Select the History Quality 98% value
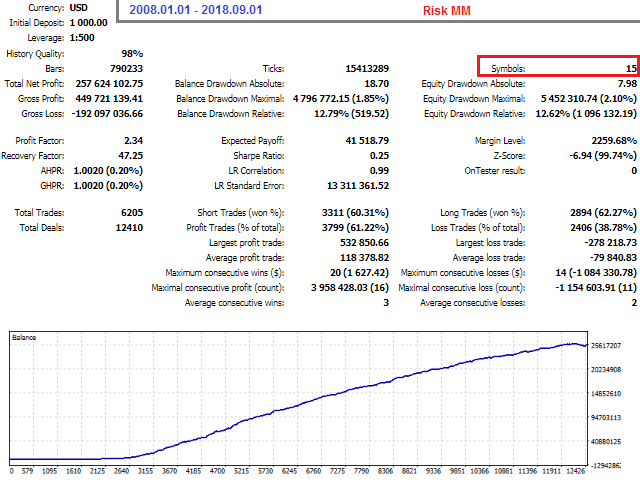The image size is (640, 480). 131,54
